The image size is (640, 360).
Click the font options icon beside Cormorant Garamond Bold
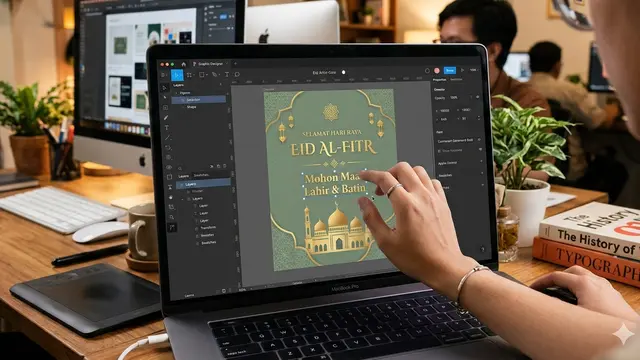[x=479, y=140]
